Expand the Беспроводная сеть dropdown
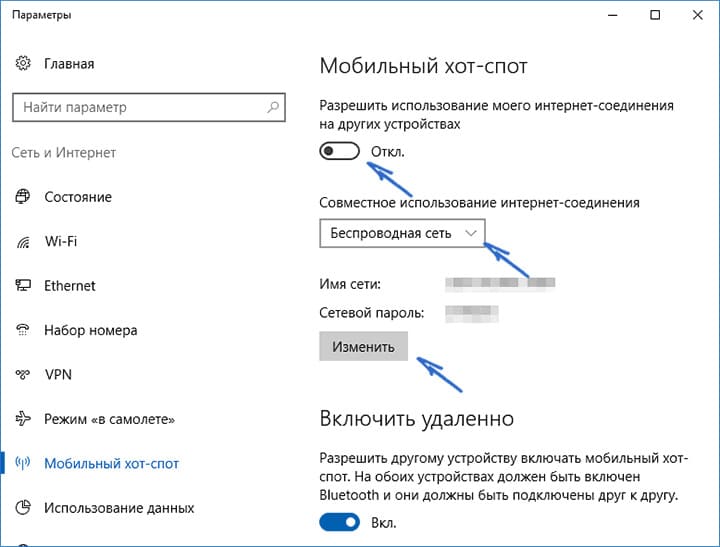720x547 pixels. (402, 233)
